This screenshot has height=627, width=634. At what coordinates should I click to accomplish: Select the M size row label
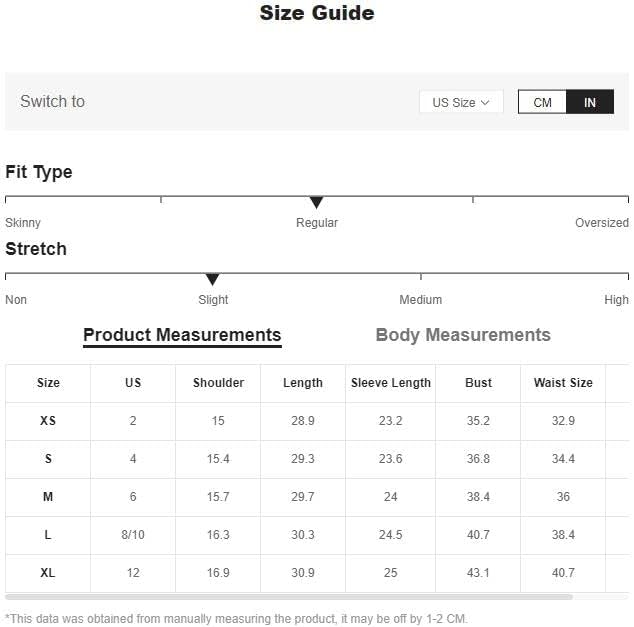[48, 497]
